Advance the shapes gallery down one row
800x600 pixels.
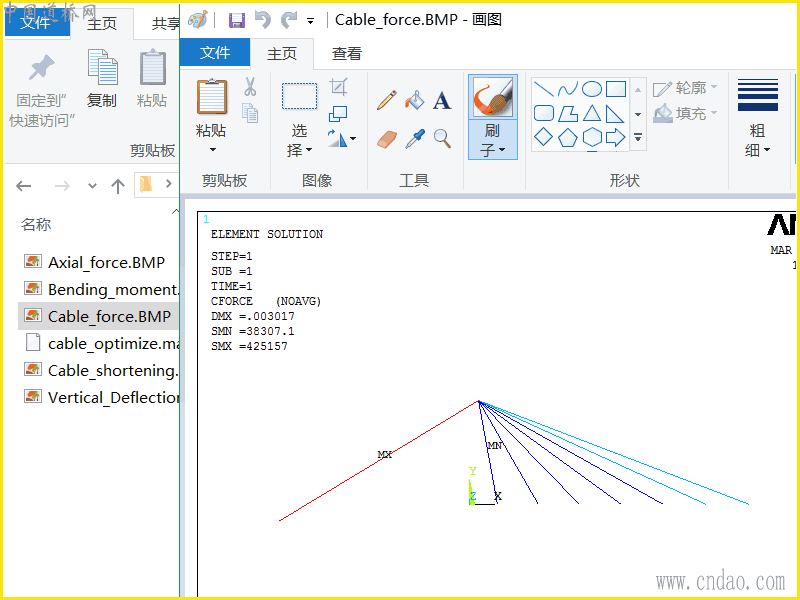coord(638,114)
